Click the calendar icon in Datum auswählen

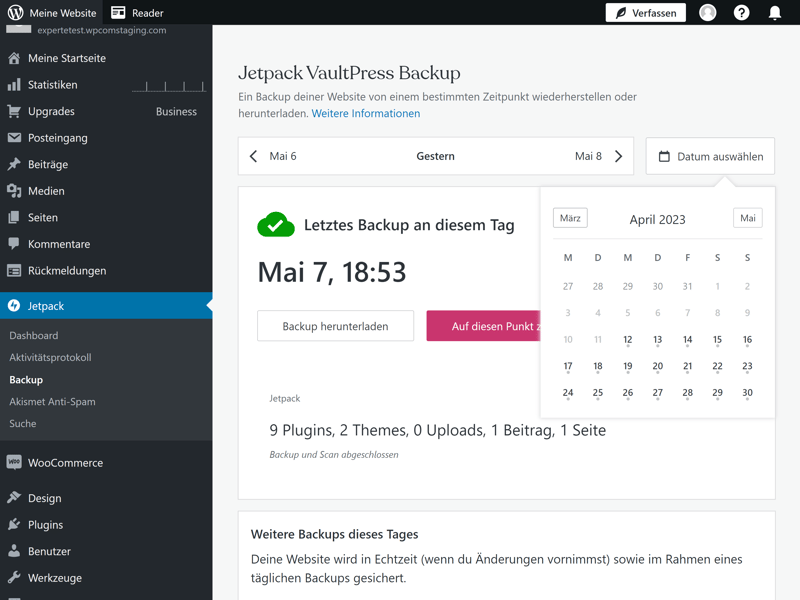pos(664,156)
